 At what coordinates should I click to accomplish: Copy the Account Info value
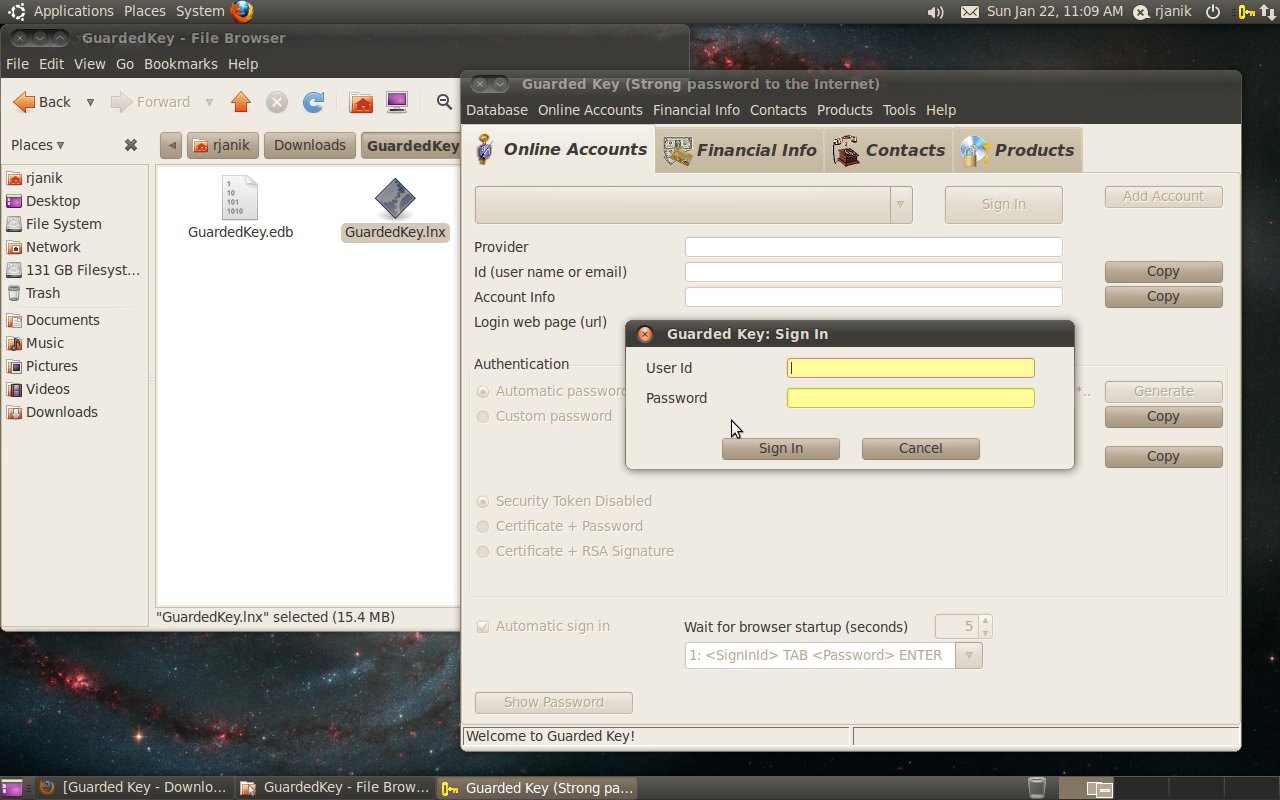[1164, 296]
